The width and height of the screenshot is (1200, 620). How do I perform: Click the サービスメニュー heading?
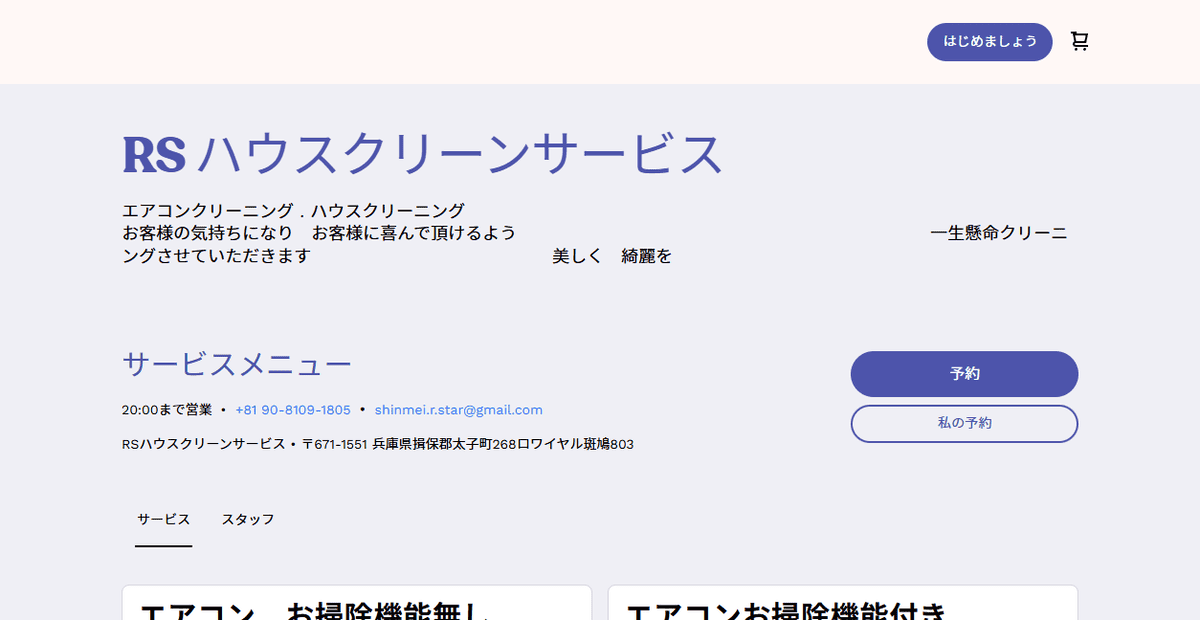pyautogui.click(x=237, y=365)
